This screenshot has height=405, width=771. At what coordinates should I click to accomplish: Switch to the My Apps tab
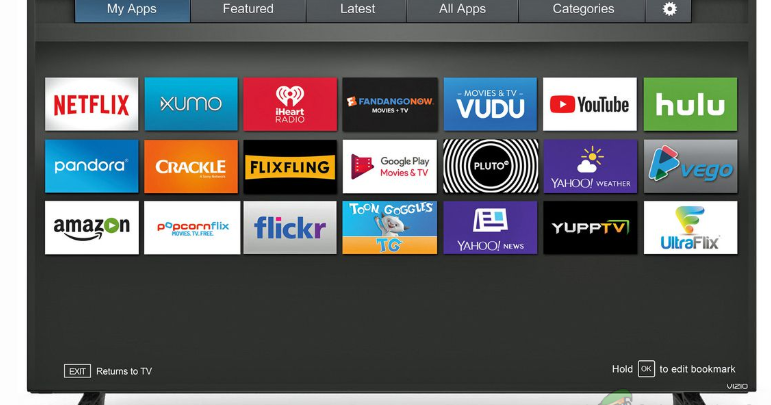point(132,10)
